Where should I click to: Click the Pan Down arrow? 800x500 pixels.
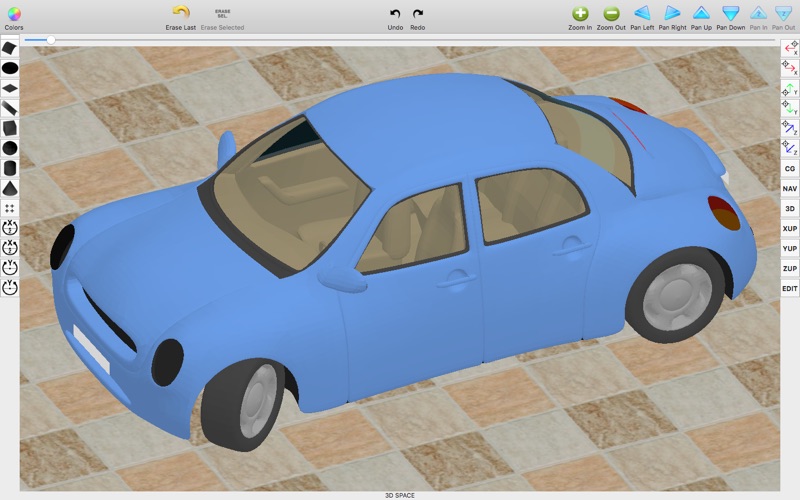coord(731,14)
